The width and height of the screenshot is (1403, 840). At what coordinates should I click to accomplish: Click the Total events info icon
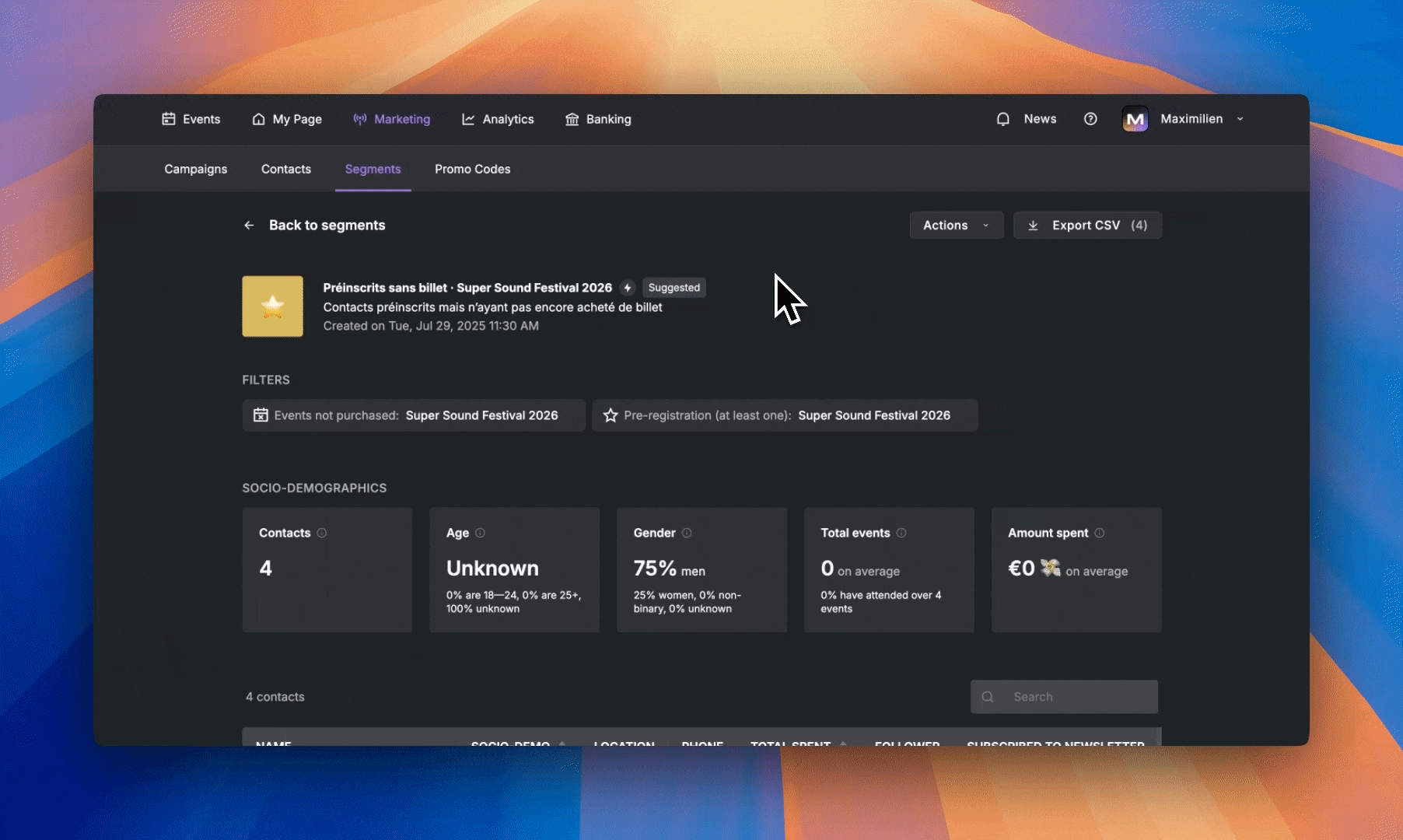901,533
